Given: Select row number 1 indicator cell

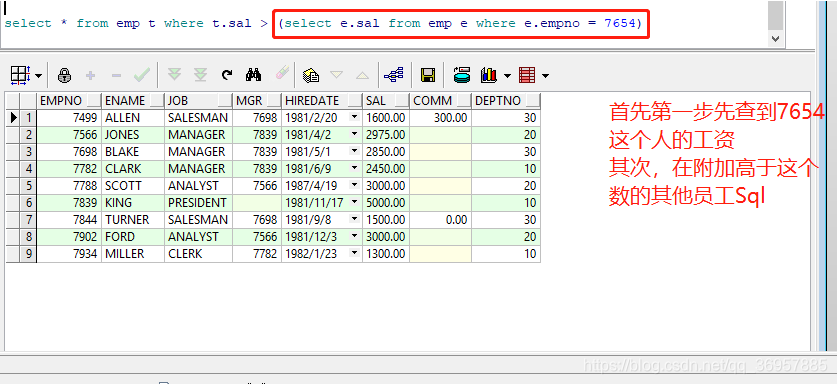Looking at the screenshot, I should (x=28, y=117).
